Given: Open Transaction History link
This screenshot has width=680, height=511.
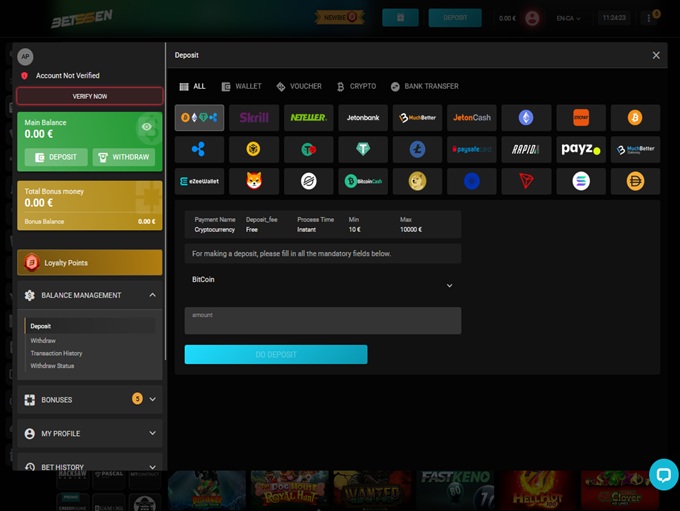Looking at the screenshot, I should pyautogui.click(x=56, y=353).
